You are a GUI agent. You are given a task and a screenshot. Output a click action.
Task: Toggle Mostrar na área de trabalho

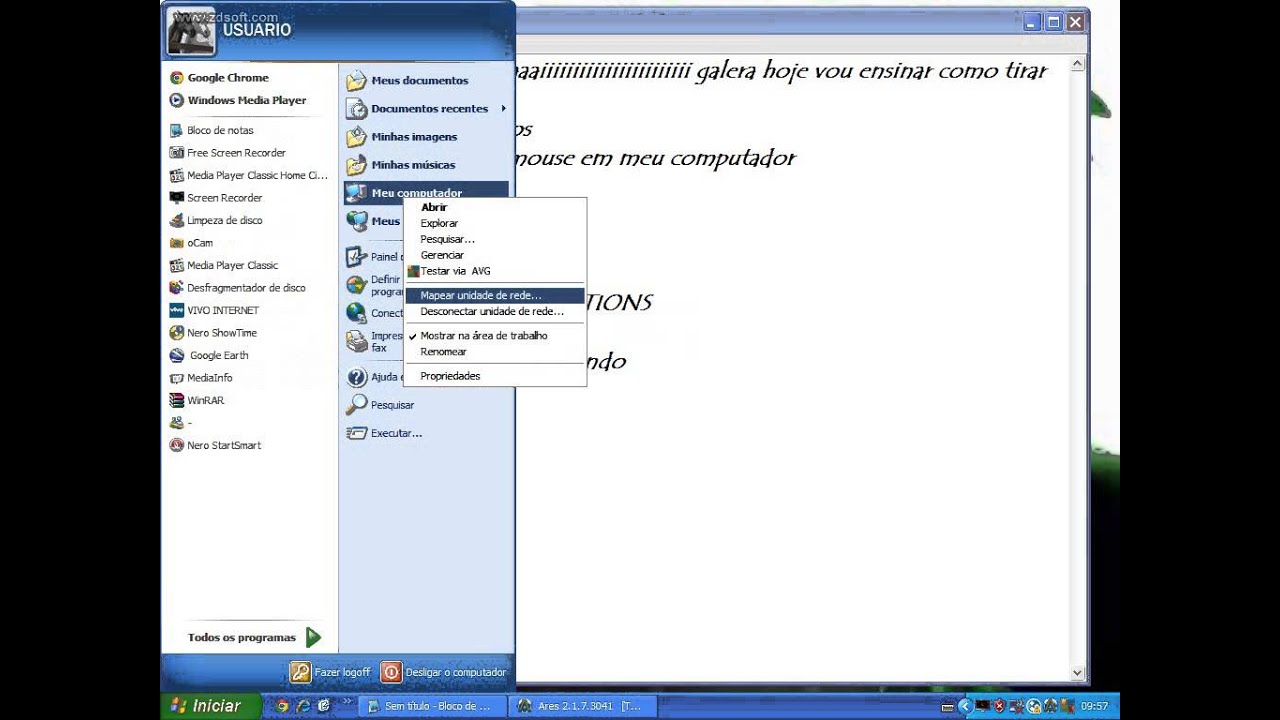click(495, 336)
